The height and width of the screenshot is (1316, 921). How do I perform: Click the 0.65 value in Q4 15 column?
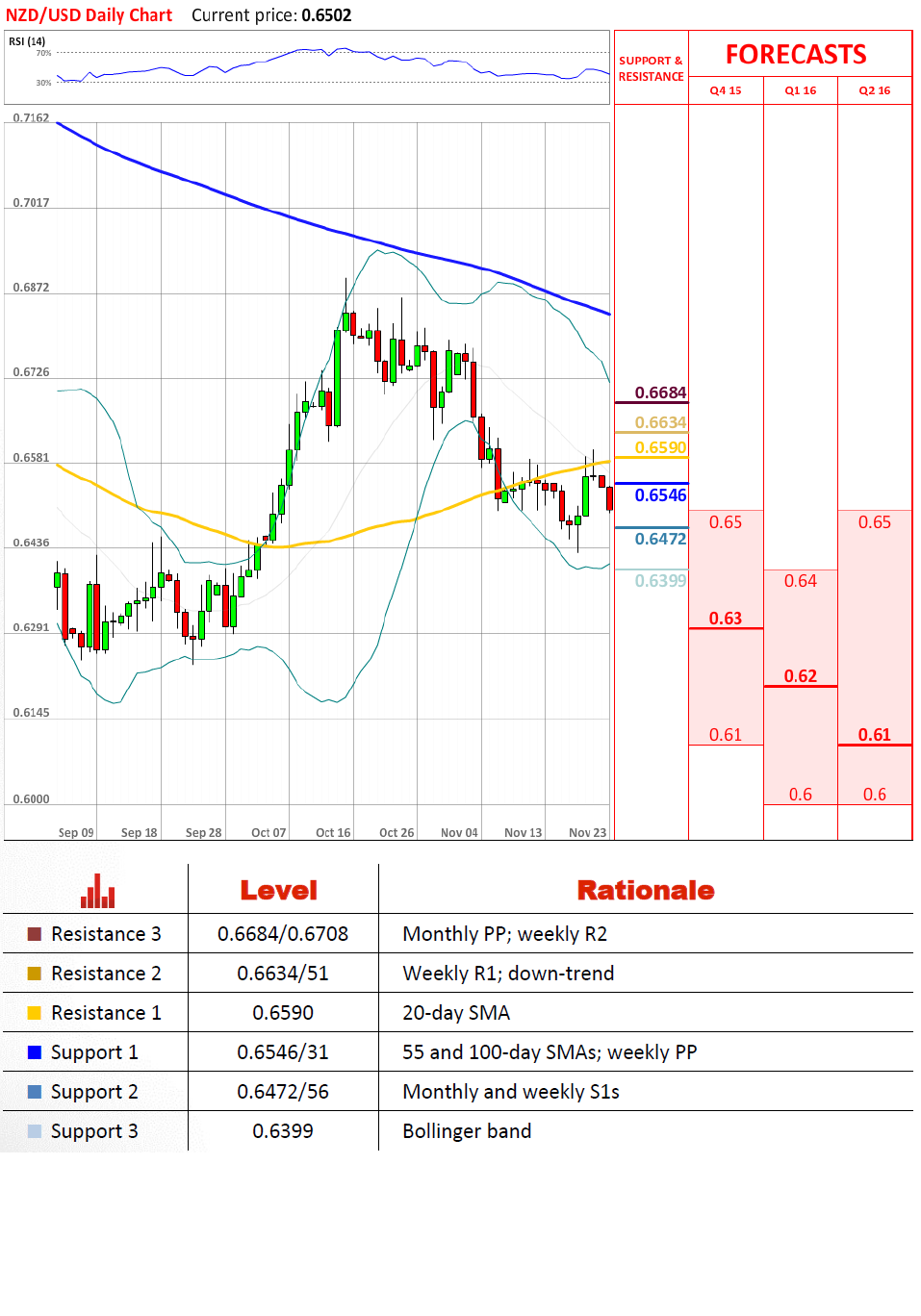726,522
